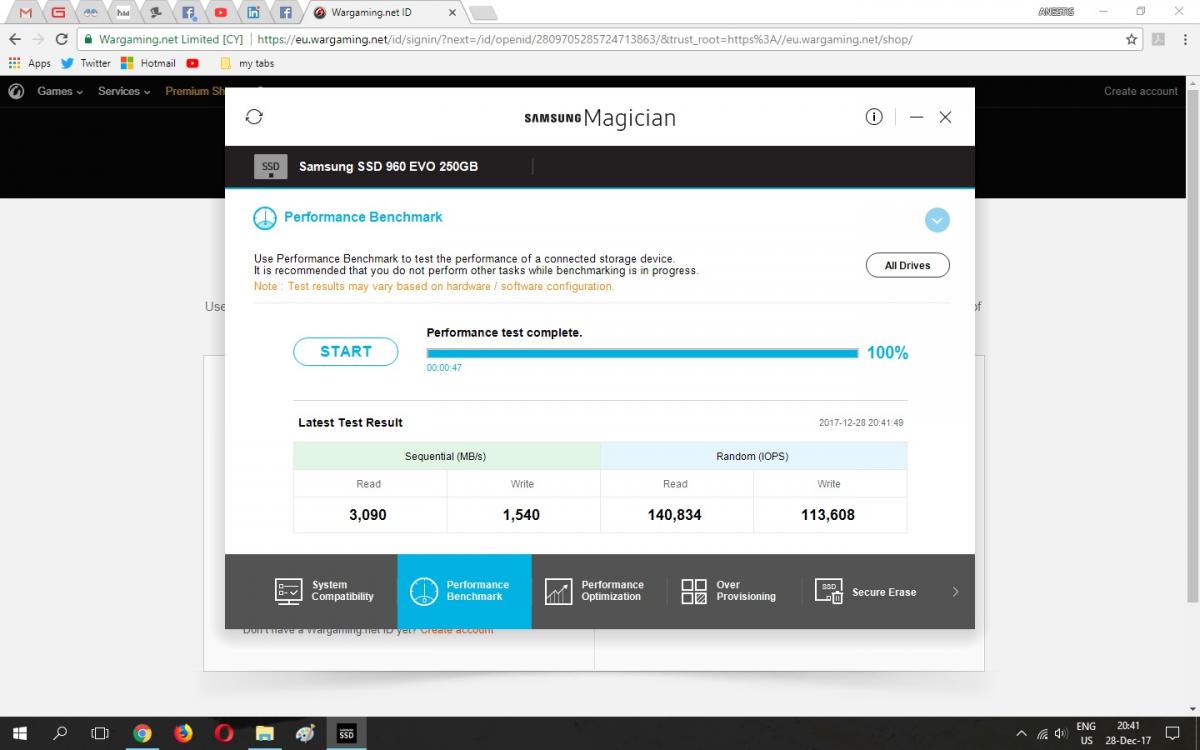This screenshot has height=750, width=1200.
Task: Show more tabs with right arrow
Action: coord(955,592)
